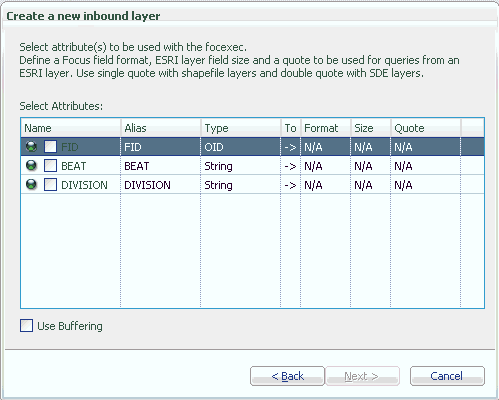The height and width of the screenshot is (400, 499).
Task: Click the Alias column header
Action: [x=161, y=128]
